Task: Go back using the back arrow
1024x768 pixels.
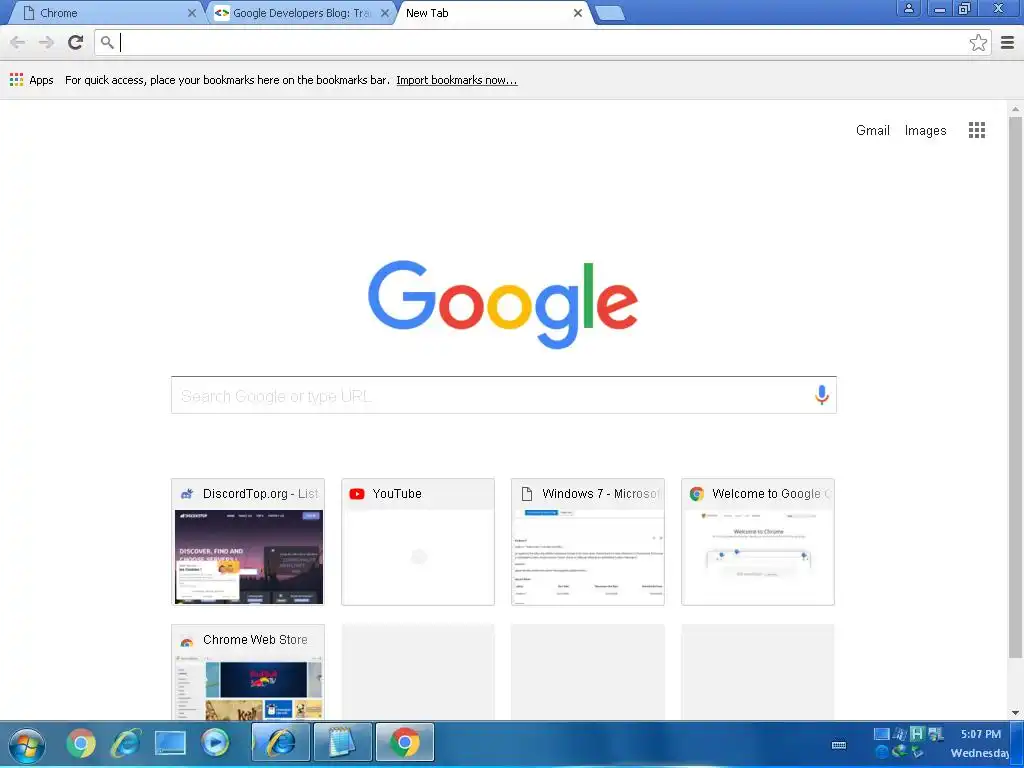Action: click(18, 42)
